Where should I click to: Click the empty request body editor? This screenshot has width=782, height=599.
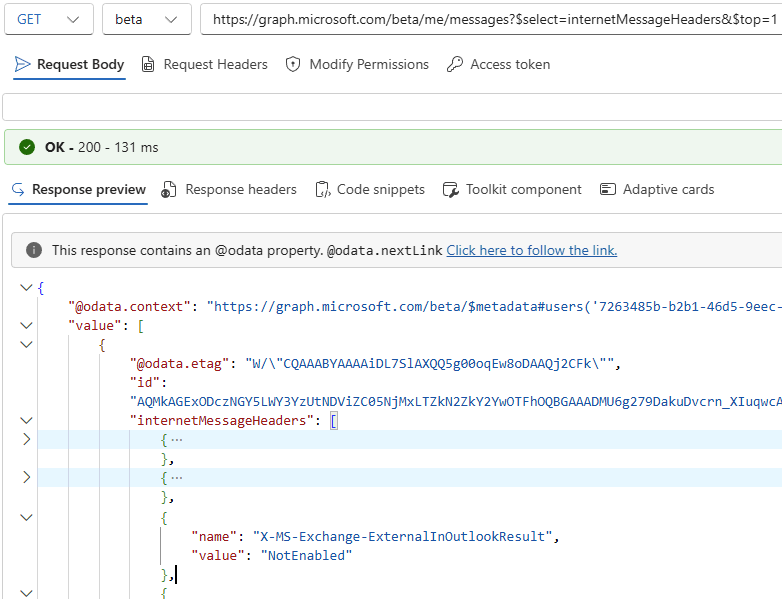click(x=392, y=107)
